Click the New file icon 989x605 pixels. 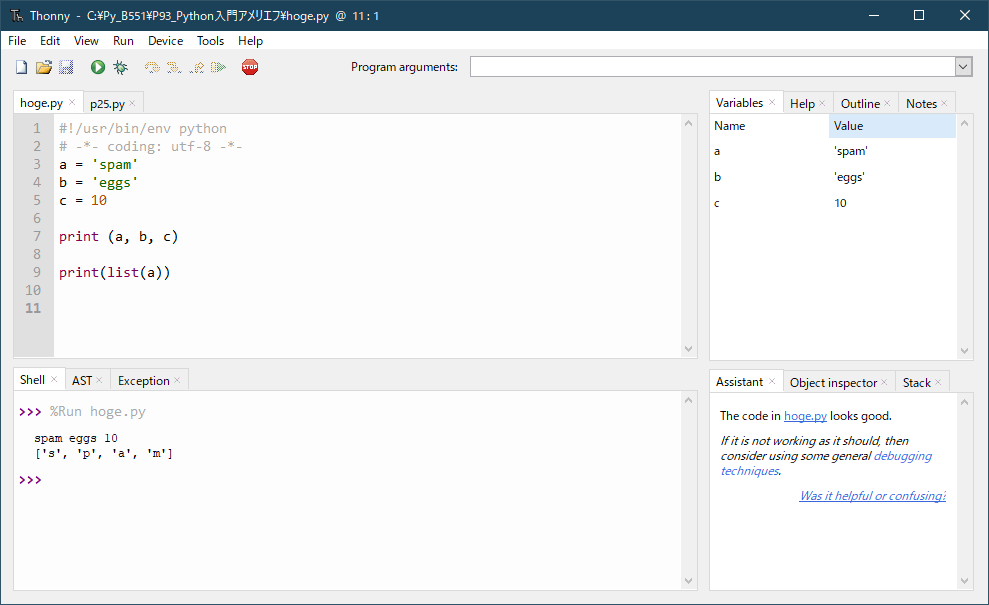pos(21,67)
